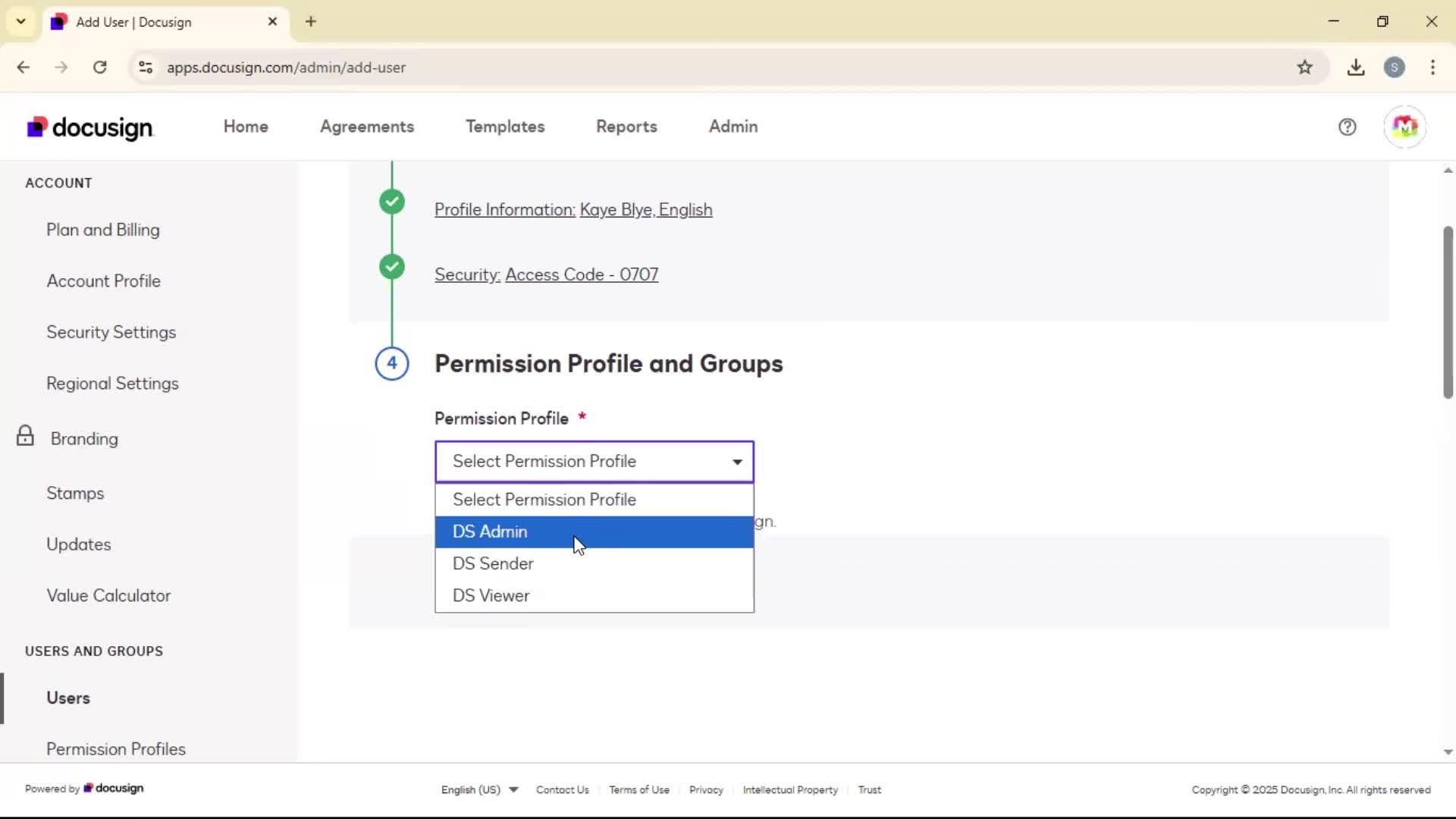Open Security Settings
The image size is (1456, 819).
[x=111, y=332]
